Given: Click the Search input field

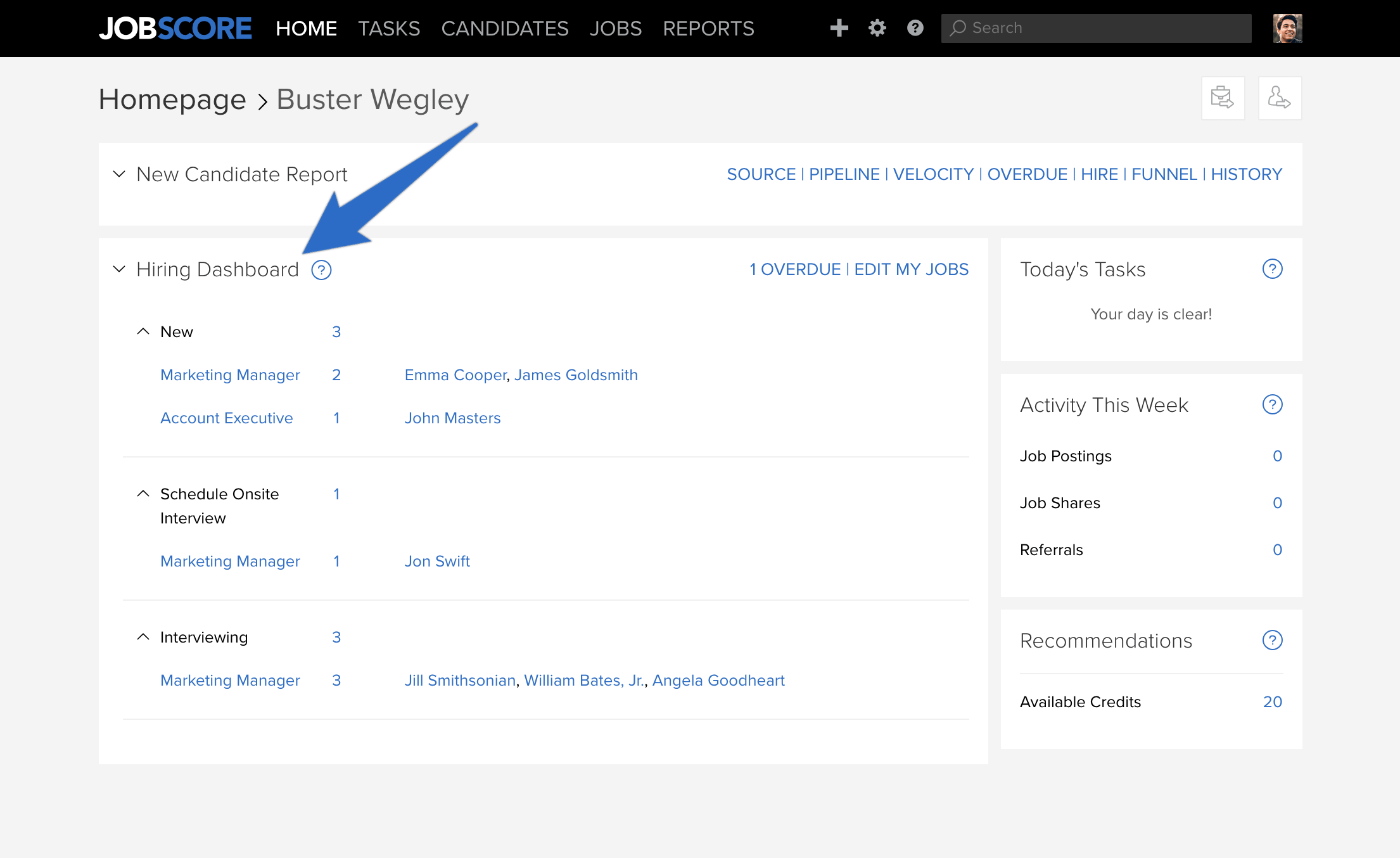Looking at the screenshot, I should [x=1096, y=29].
